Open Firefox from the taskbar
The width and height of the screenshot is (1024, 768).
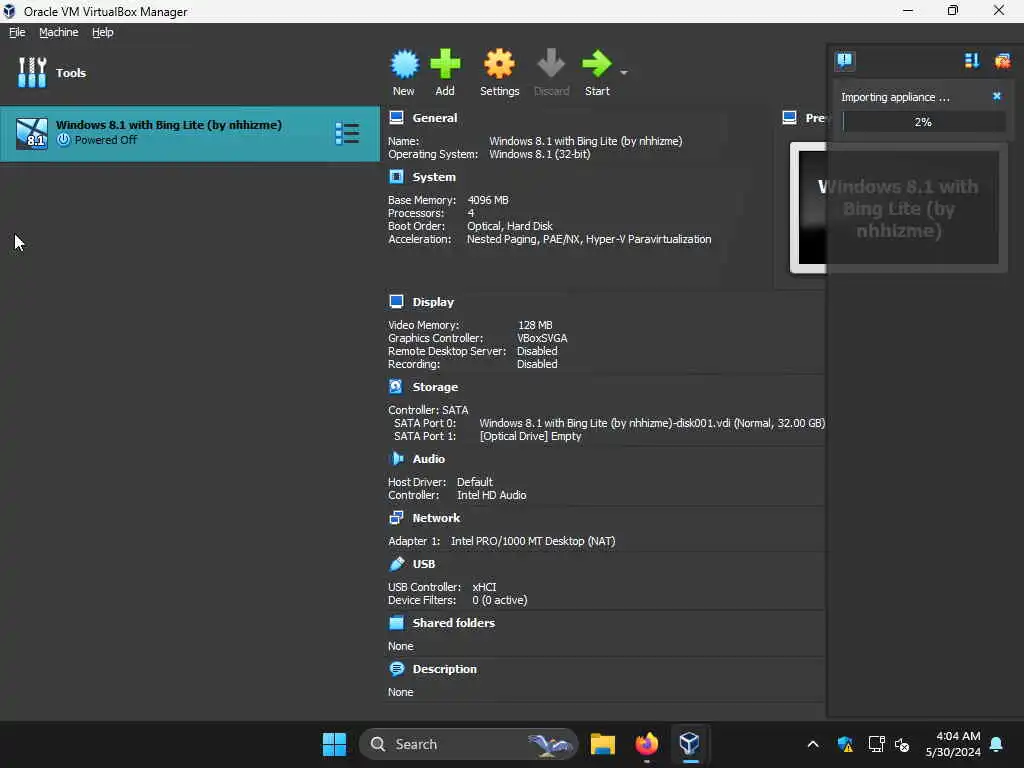click(x=647, y=744)
